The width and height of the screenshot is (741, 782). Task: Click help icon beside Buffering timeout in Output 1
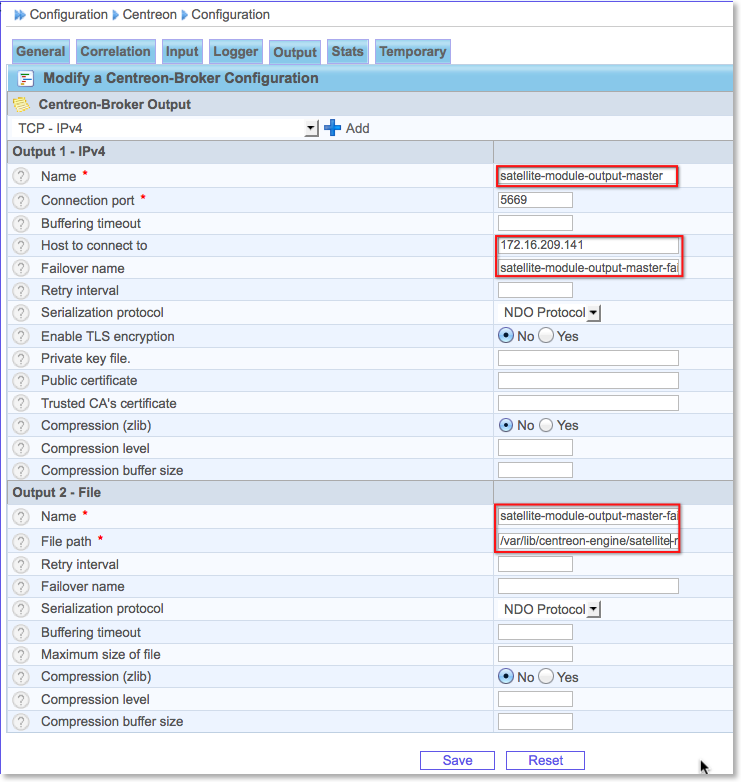coord(21,224)
